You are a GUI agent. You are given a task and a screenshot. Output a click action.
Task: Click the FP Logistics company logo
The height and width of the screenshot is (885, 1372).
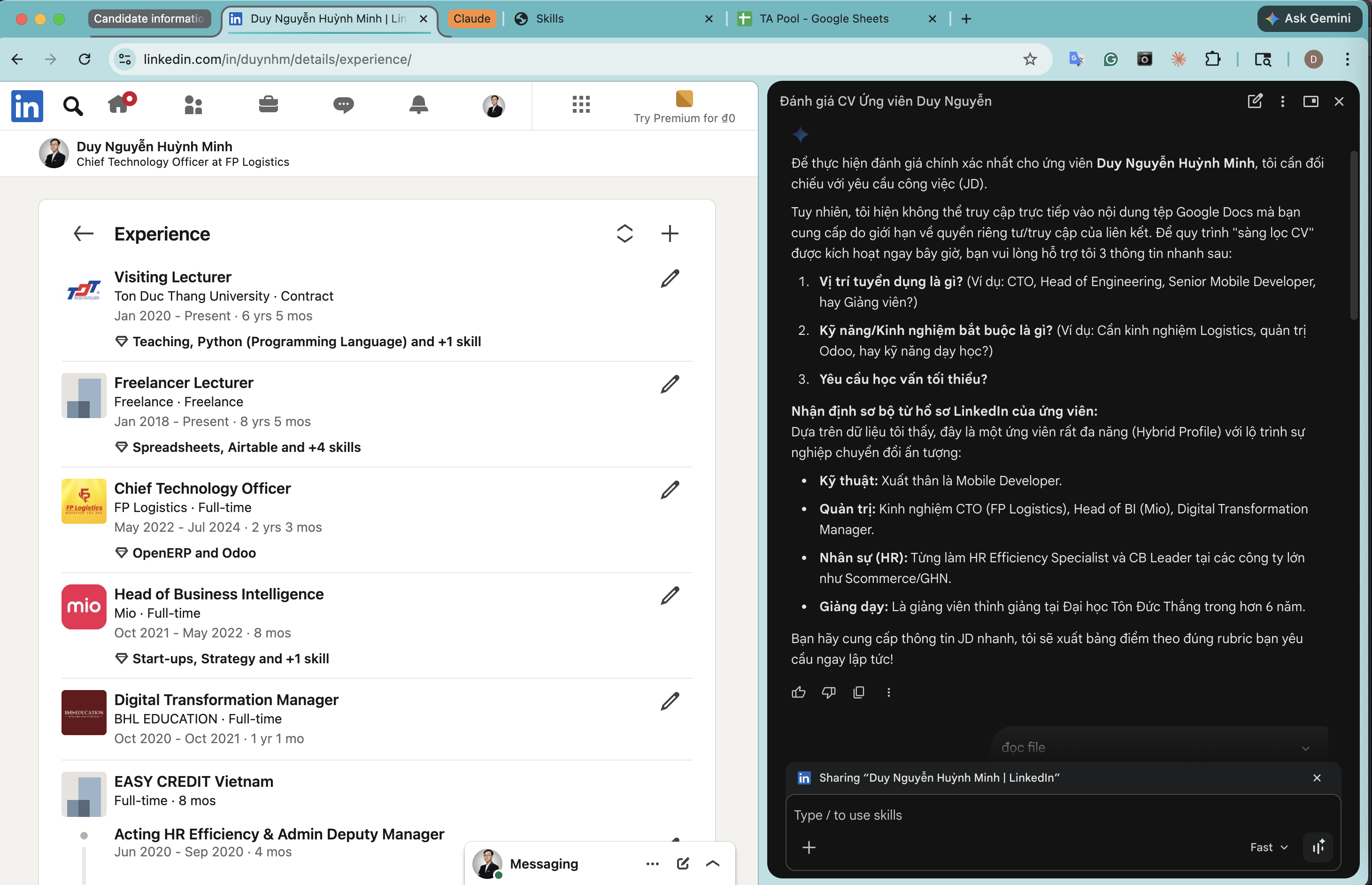coord(84,501)
